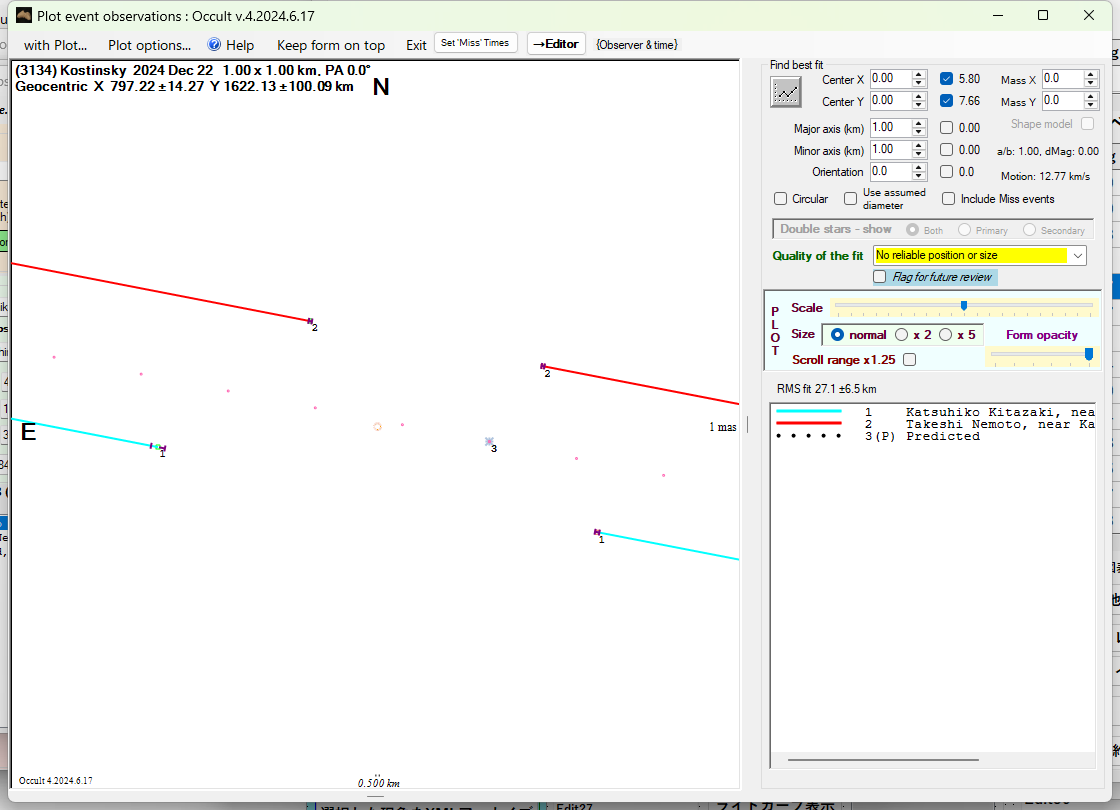
Task: Click the →Editor button
Action: click(556, 44)
